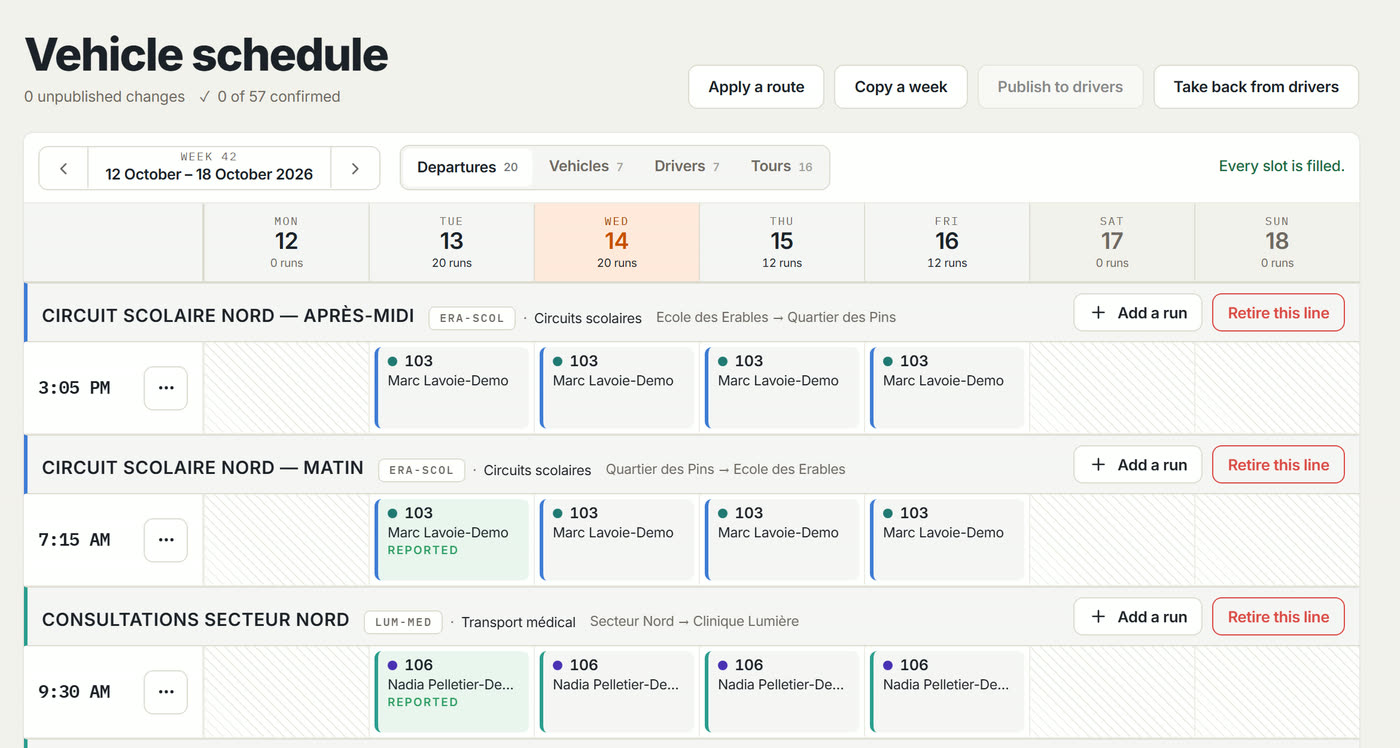Go to previous week using left chevron

click(64, 168)
